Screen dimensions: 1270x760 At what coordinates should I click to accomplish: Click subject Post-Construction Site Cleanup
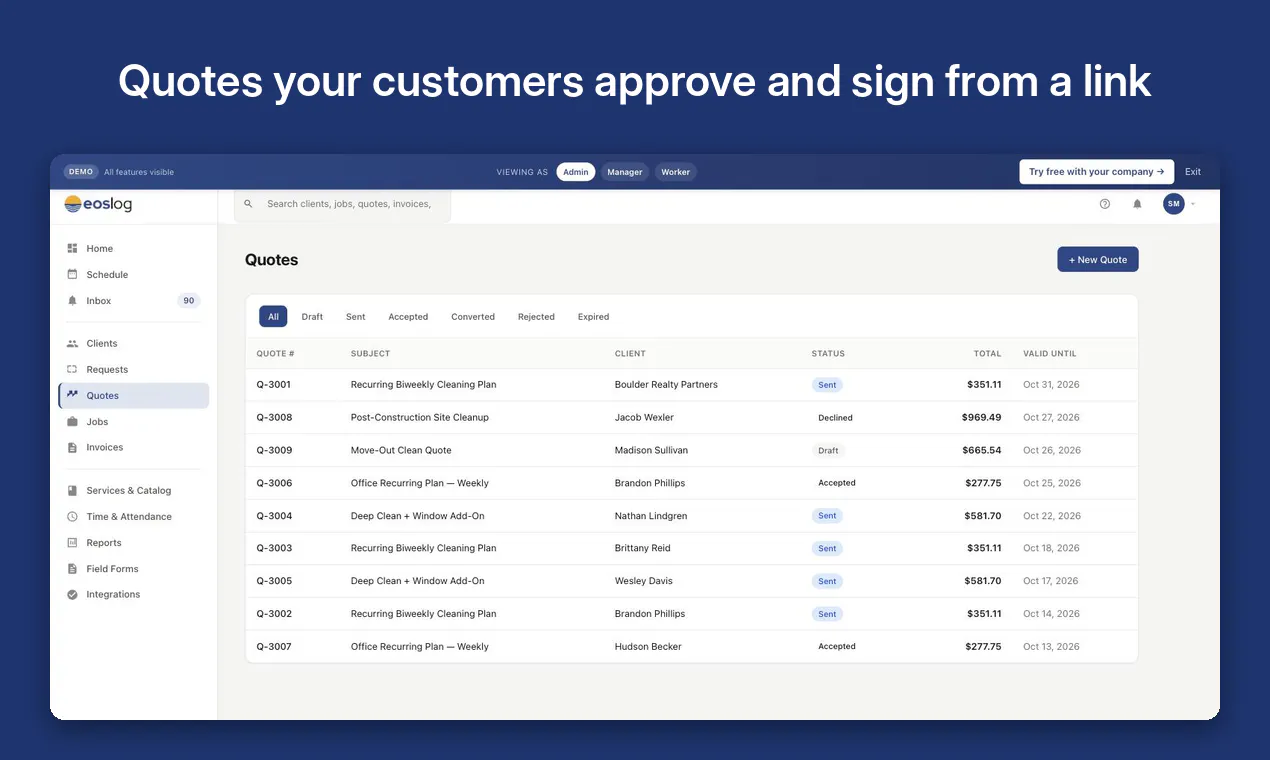[x=420, y=417]
